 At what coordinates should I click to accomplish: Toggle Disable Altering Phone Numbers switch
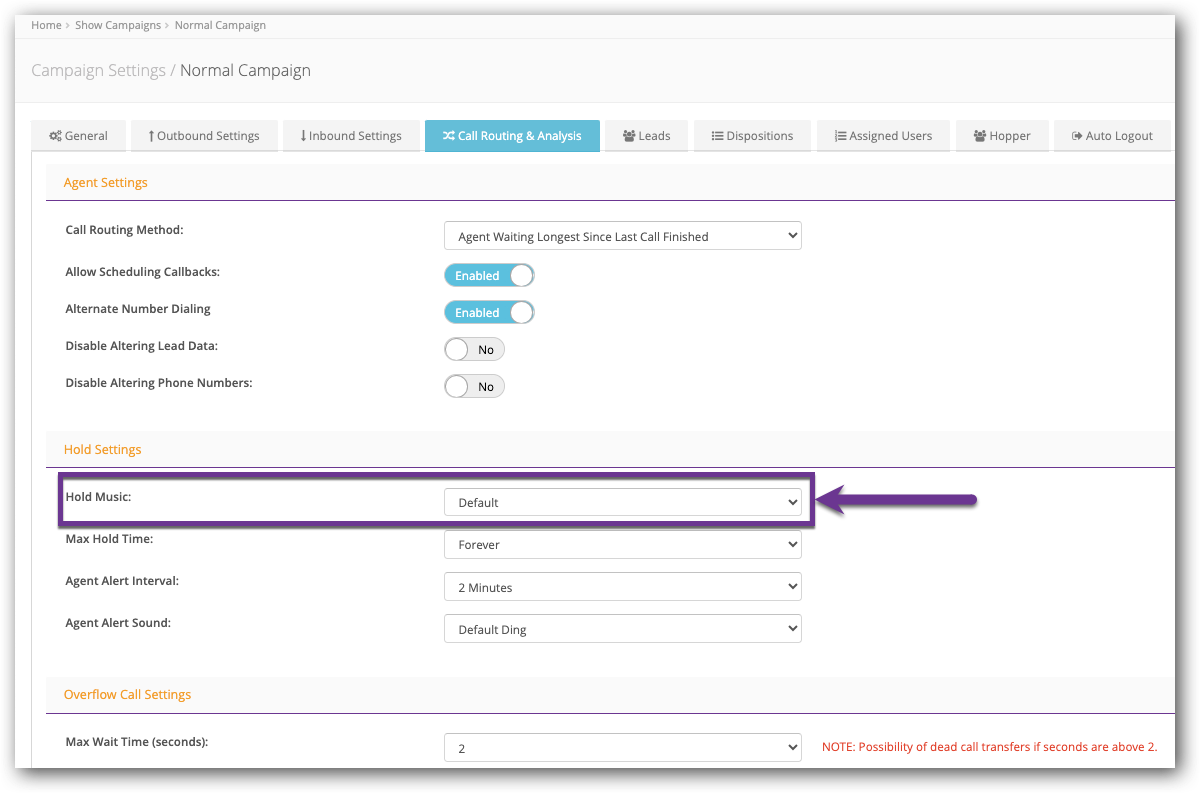pyautogui.click(x=474, y=387)
